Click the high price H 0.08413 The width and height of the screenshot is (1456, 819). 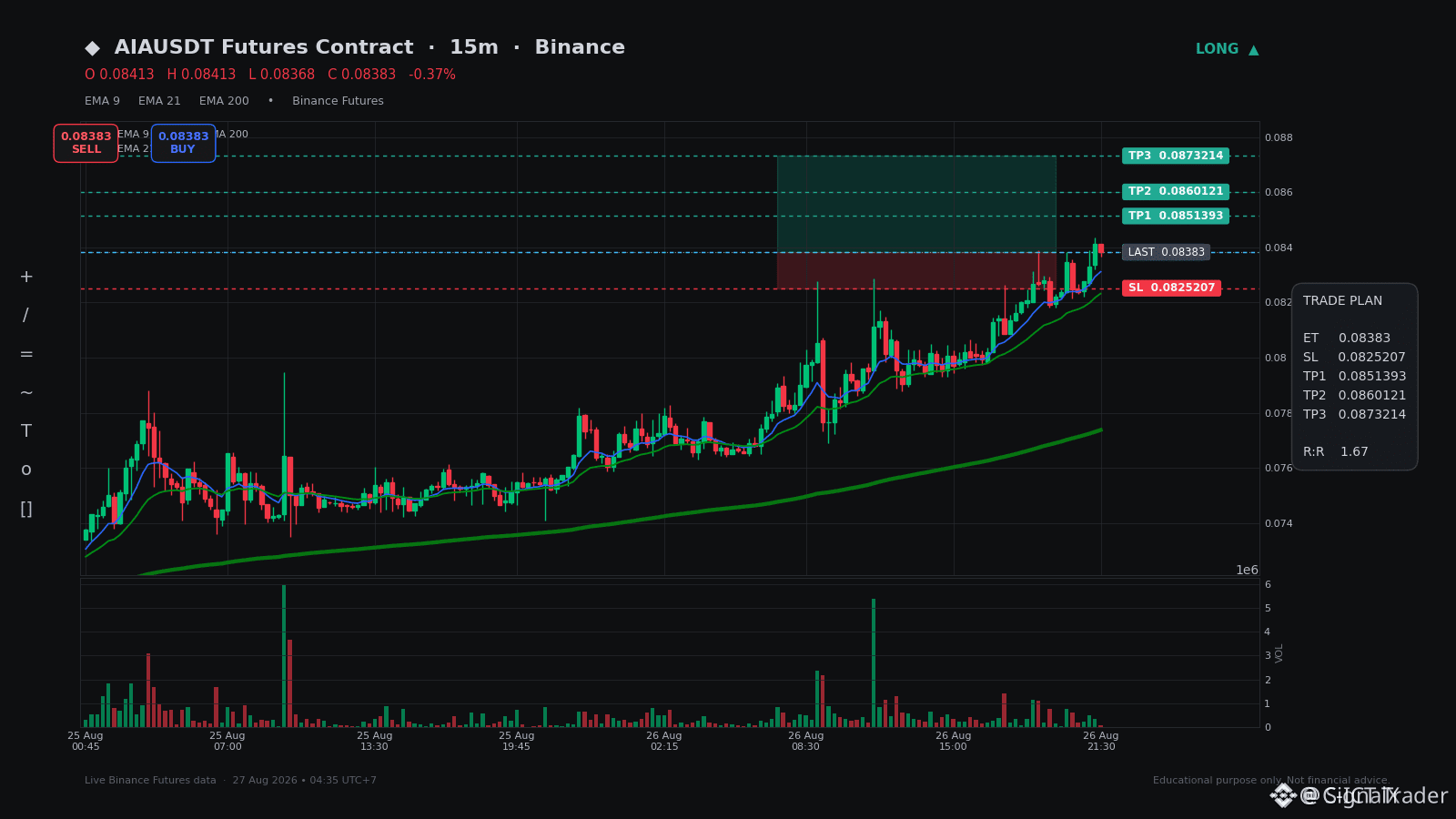pyautogui.click(x=201, y=75)
